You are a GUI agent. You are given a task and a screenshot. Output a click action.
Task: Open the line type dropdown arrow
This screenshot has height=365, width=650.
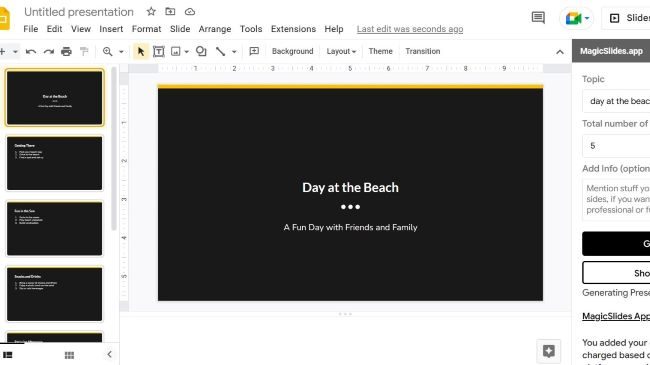pos(234,52)
